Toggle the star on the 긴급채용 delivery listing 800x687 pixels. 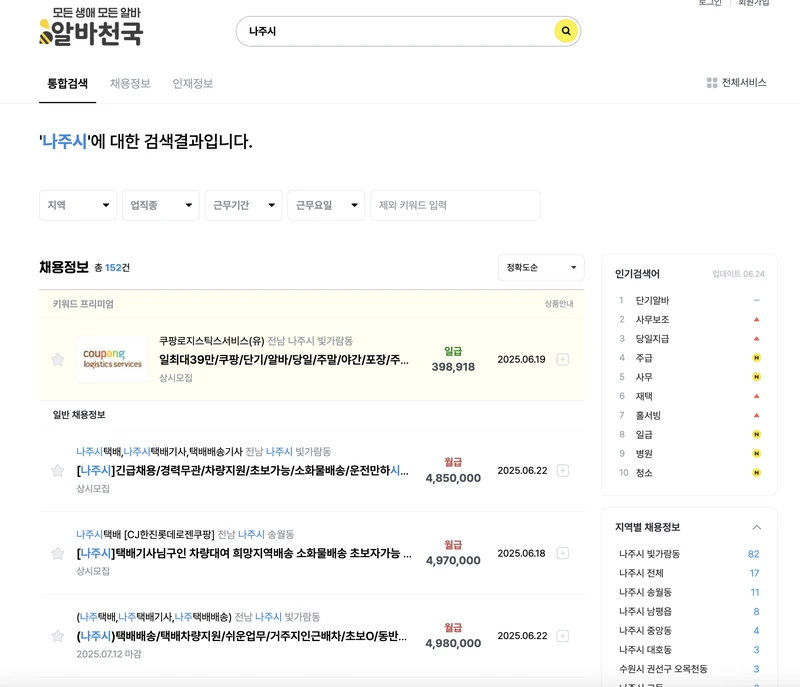coord(56,470)
